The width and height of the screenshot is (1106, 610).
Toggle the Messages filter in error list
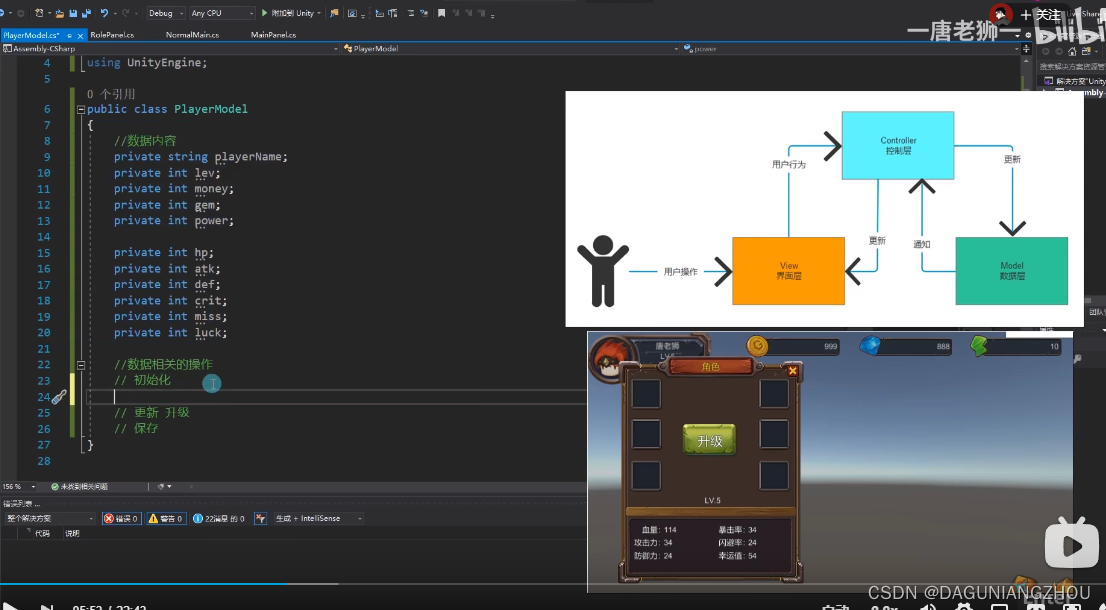point(219,518)
